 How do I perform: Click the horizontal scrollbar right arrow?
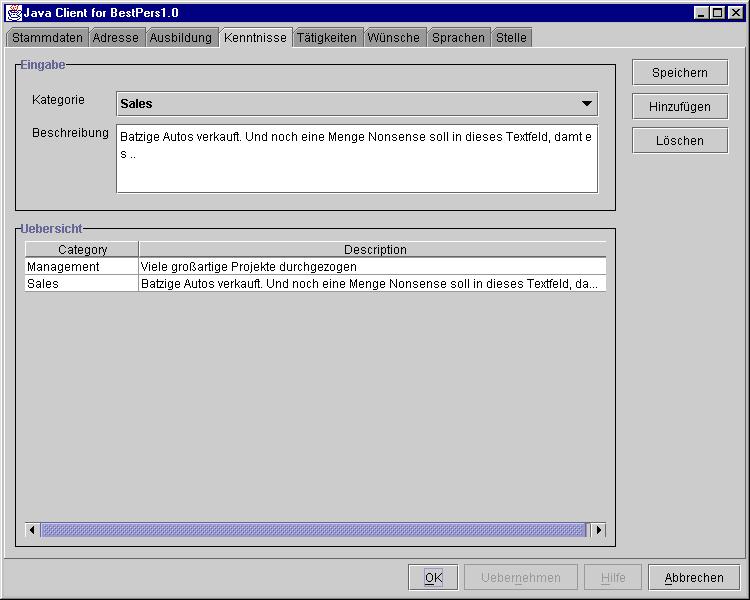pyautogui.click(x=598, y=530)
